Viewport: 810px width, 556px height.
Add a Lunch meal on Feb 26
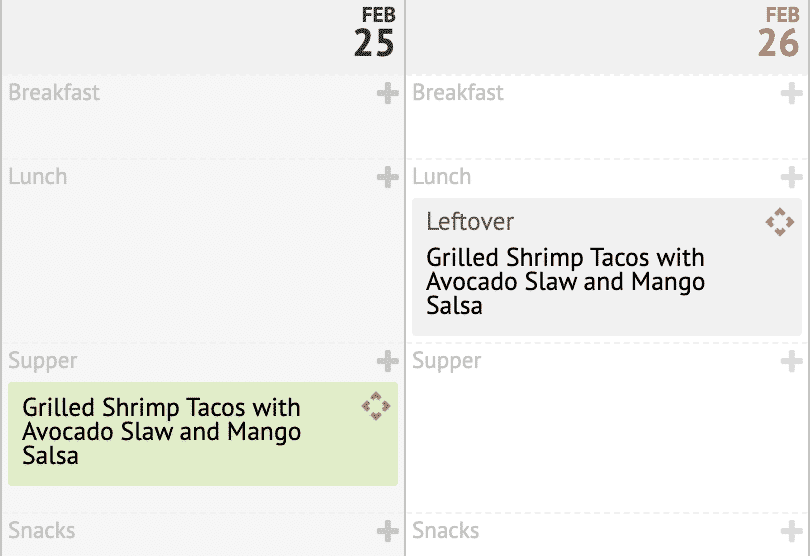[791, 178]
